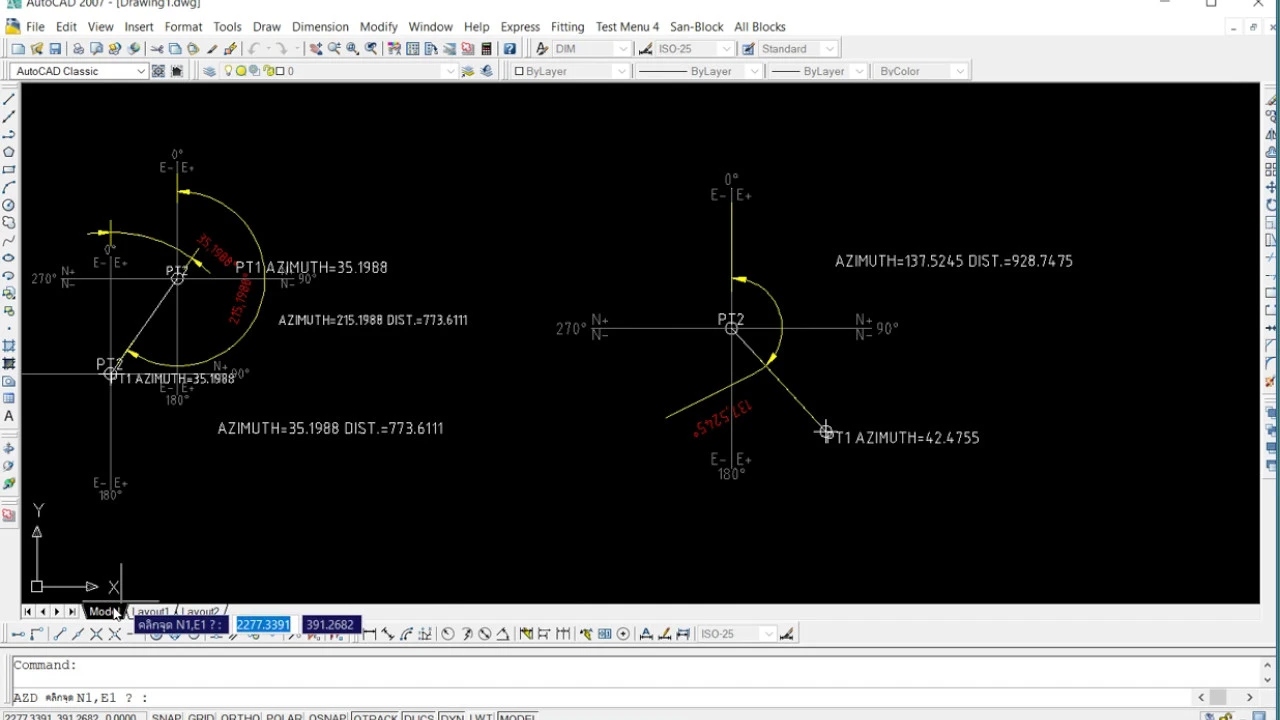This screenshot has width=1280, height=720.
Task: Open the File menu
Action: tap(35, 27)
